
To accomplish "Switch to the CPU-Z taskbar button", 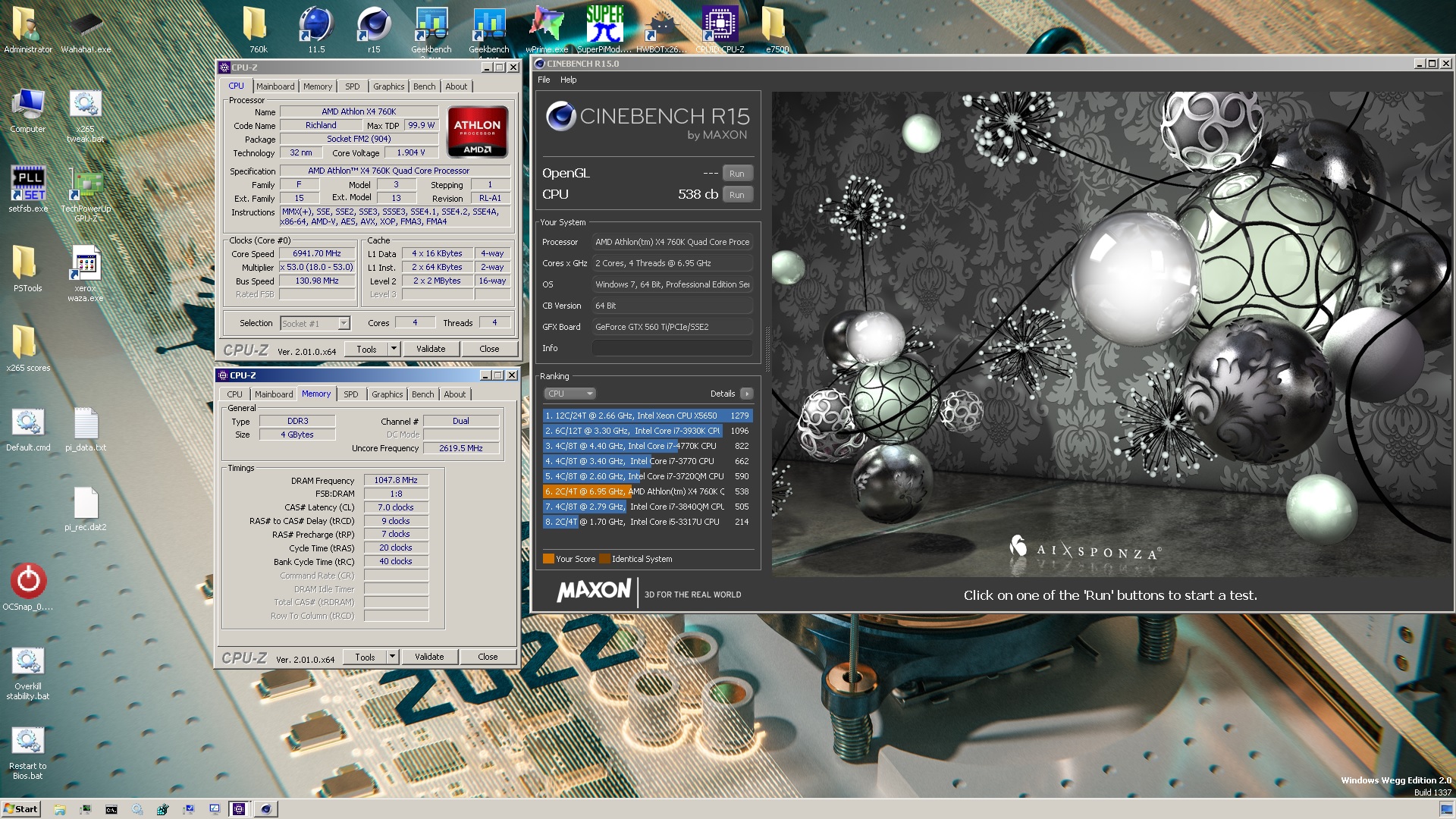I will point(239,809).
